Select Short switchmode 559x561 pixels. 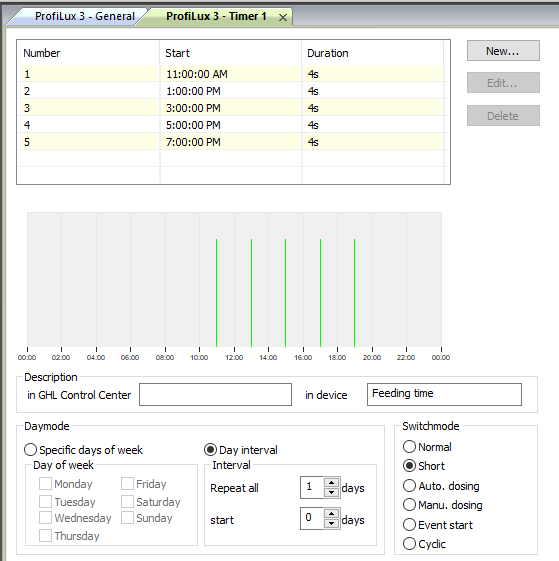click(x=424, y=466)
